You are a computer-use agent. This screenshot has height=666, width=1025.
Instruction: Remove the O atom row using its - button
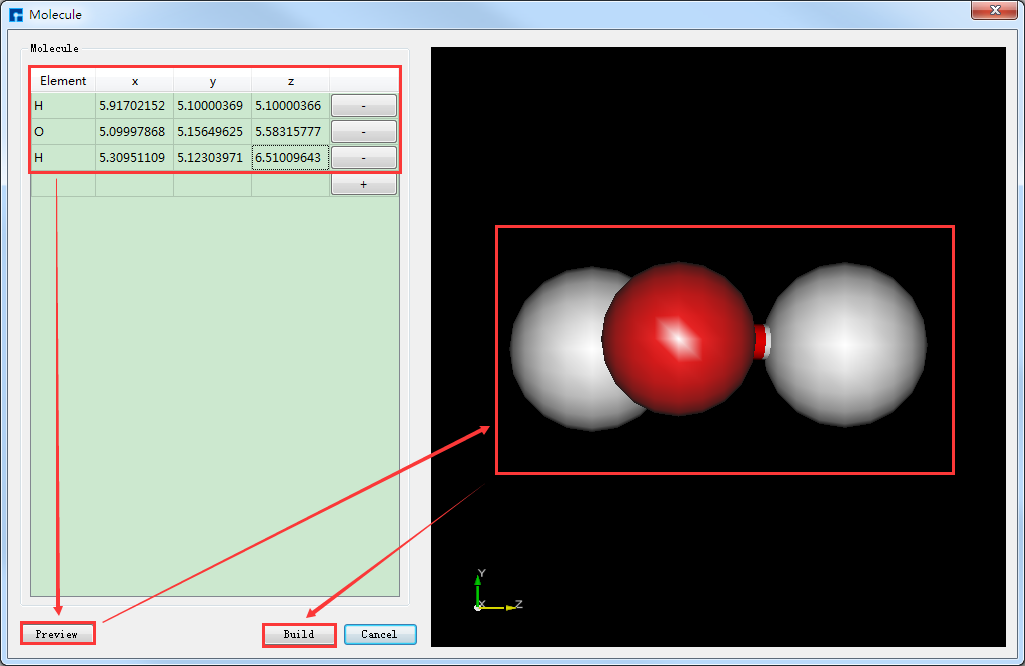tap(363, 131)
